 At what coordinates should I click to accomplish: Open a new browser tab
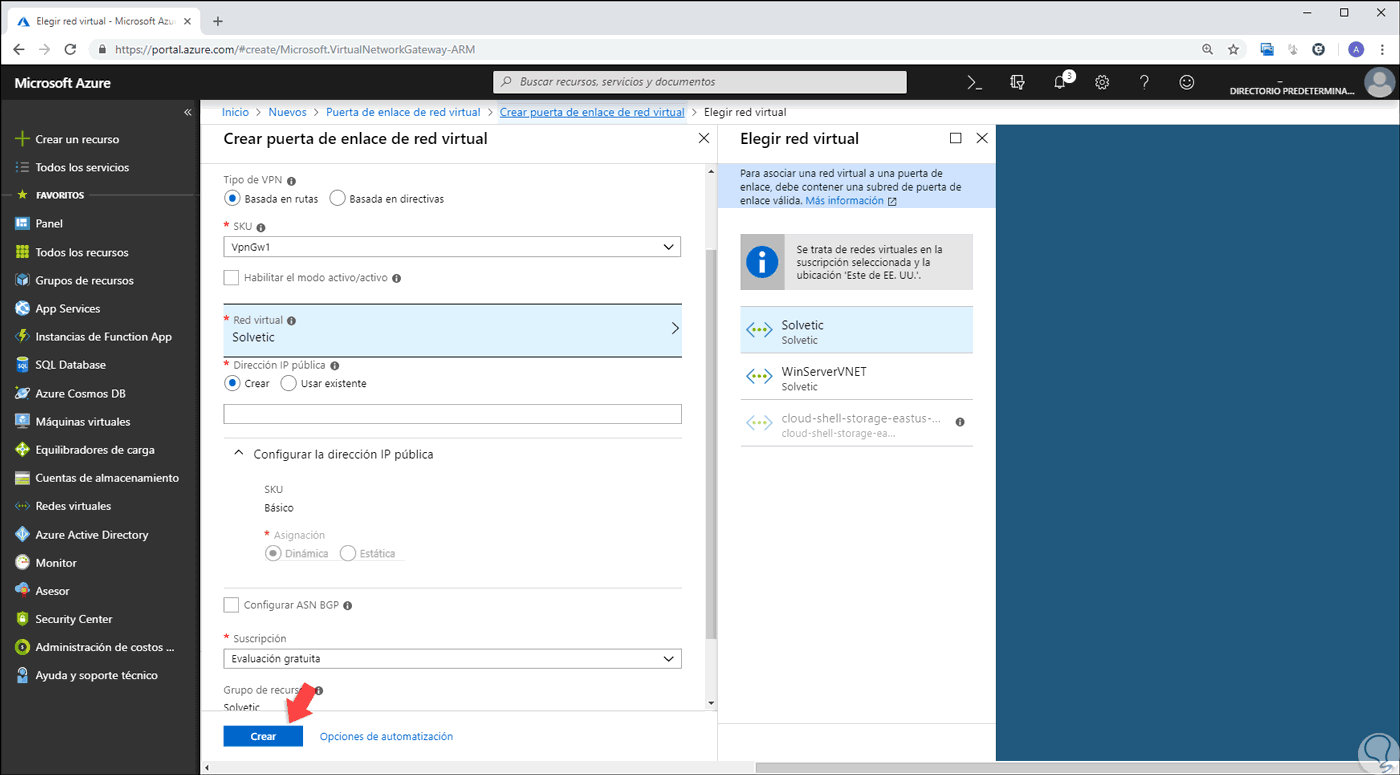click(x=218, y=21)
